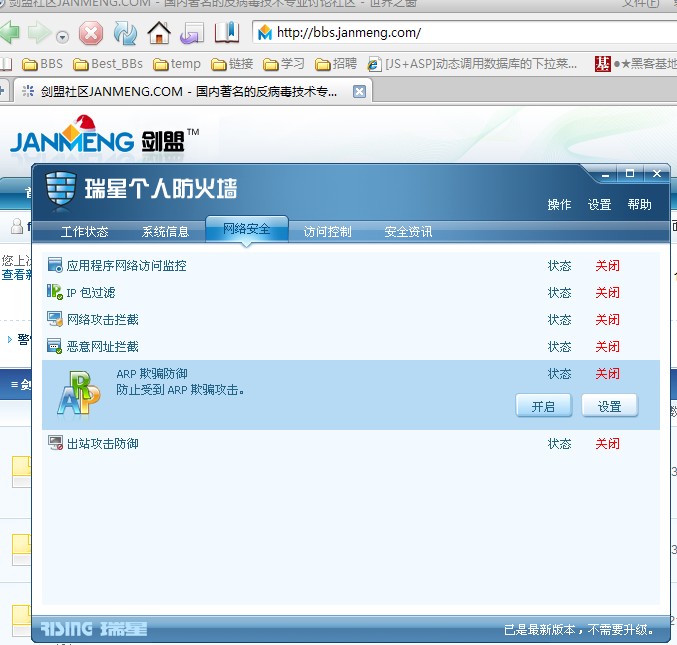The height and width of the screenshot is (645, 677).
Task: Click the site favicon in the address bar
Action: pyautogui.click(x=265, y=33)
